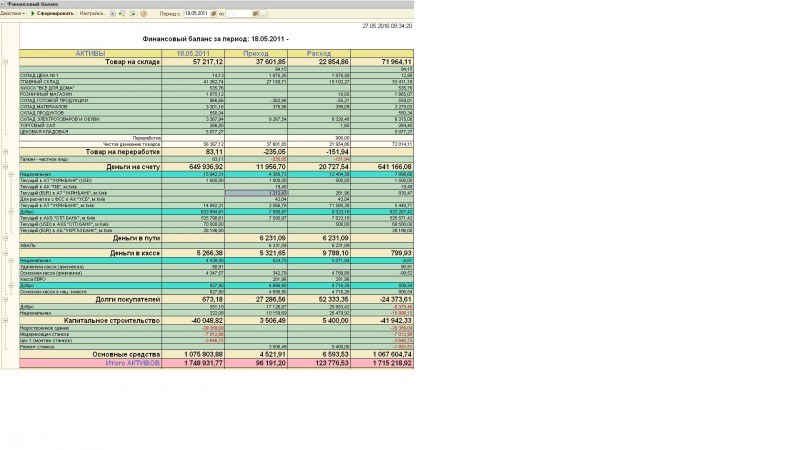Collapse the Деньги в кассе group
Screen dimensions: 800x450
tap(6, 253)
